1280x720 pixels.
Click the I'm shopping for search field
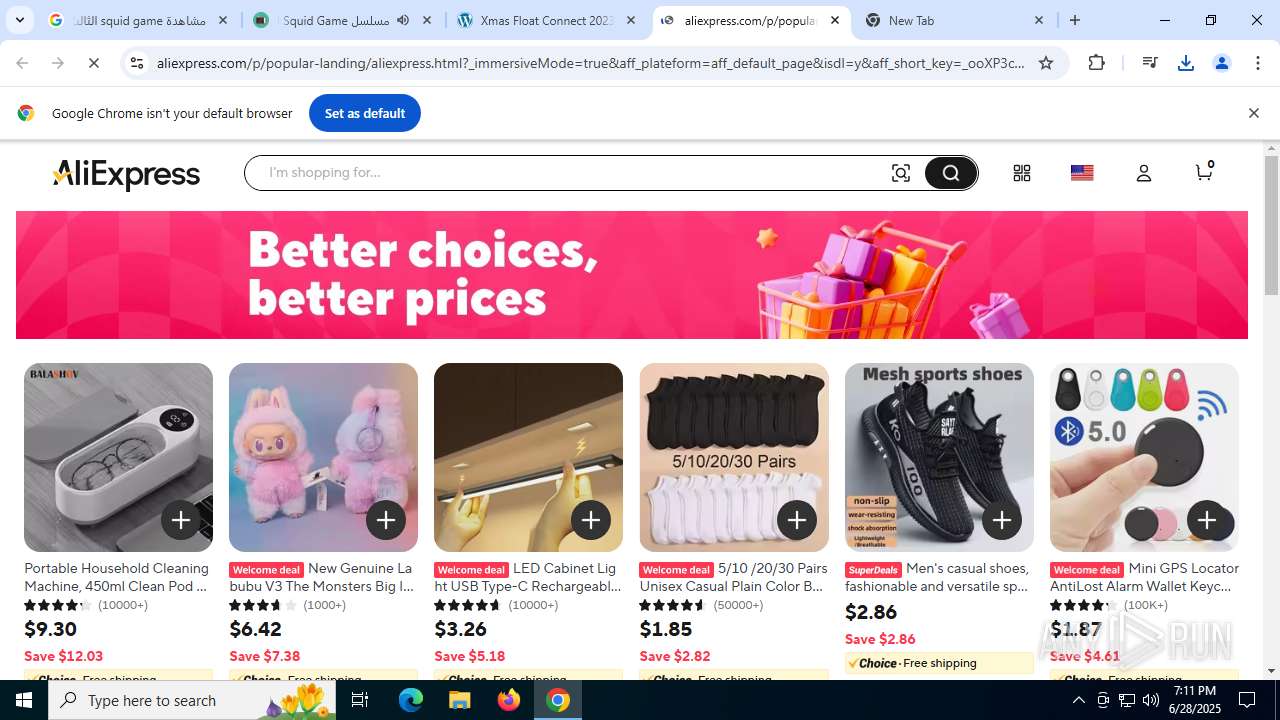[x=570, y=173]
